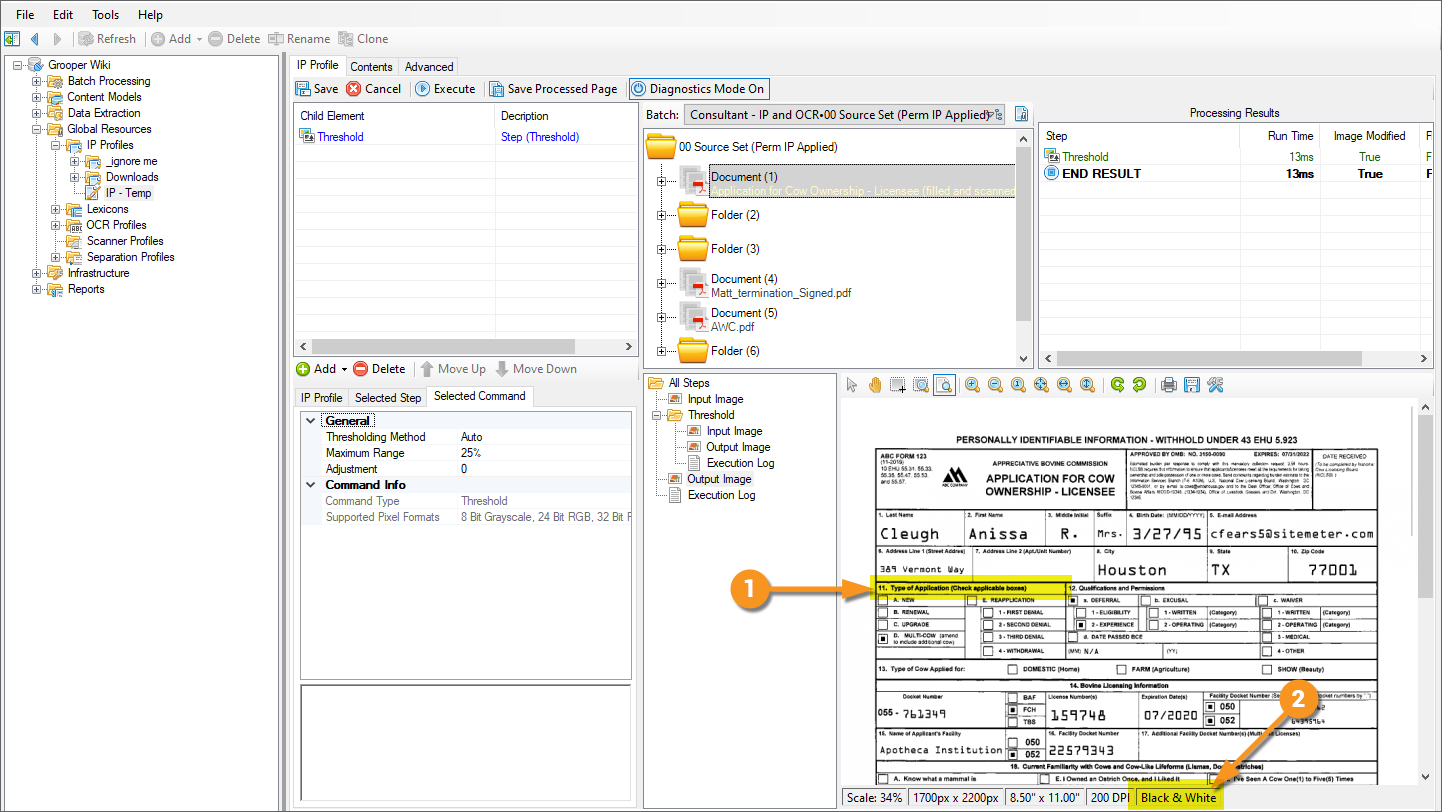The width and height of the screenshot is (1442, 812).
Task: Click the Execute button
Action: [x=445, y=89]
